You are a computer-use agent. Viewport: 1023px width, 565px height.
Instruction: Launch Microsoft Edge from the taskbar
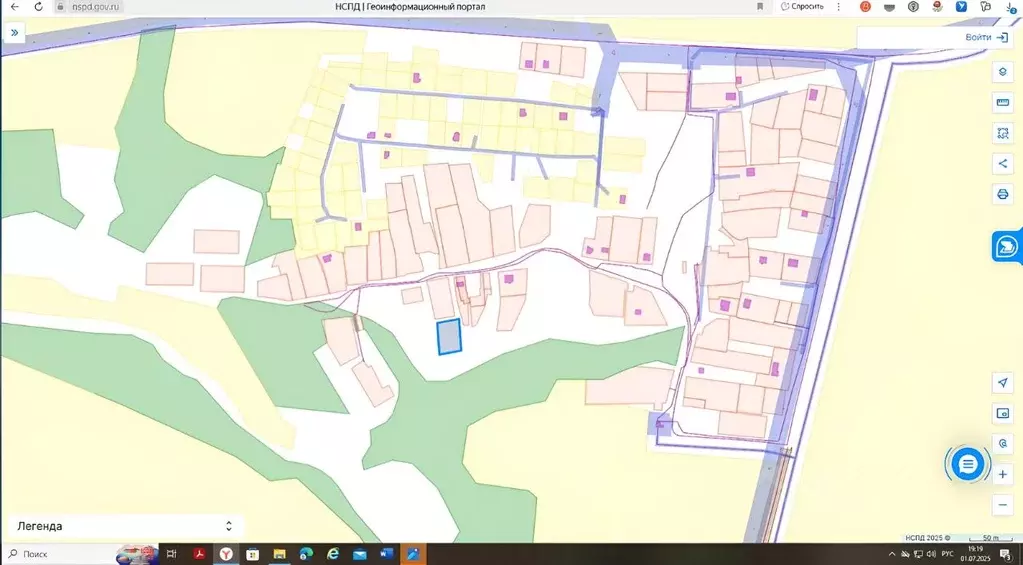pos(306,555)
